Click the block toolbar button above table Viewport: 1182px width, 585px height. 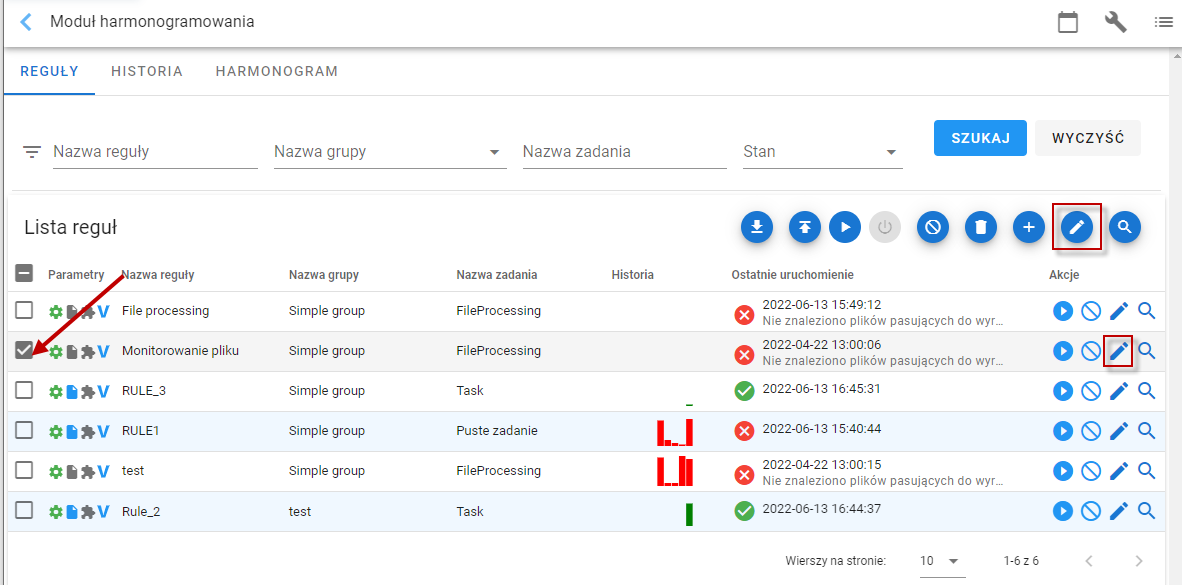coord(932,227)
